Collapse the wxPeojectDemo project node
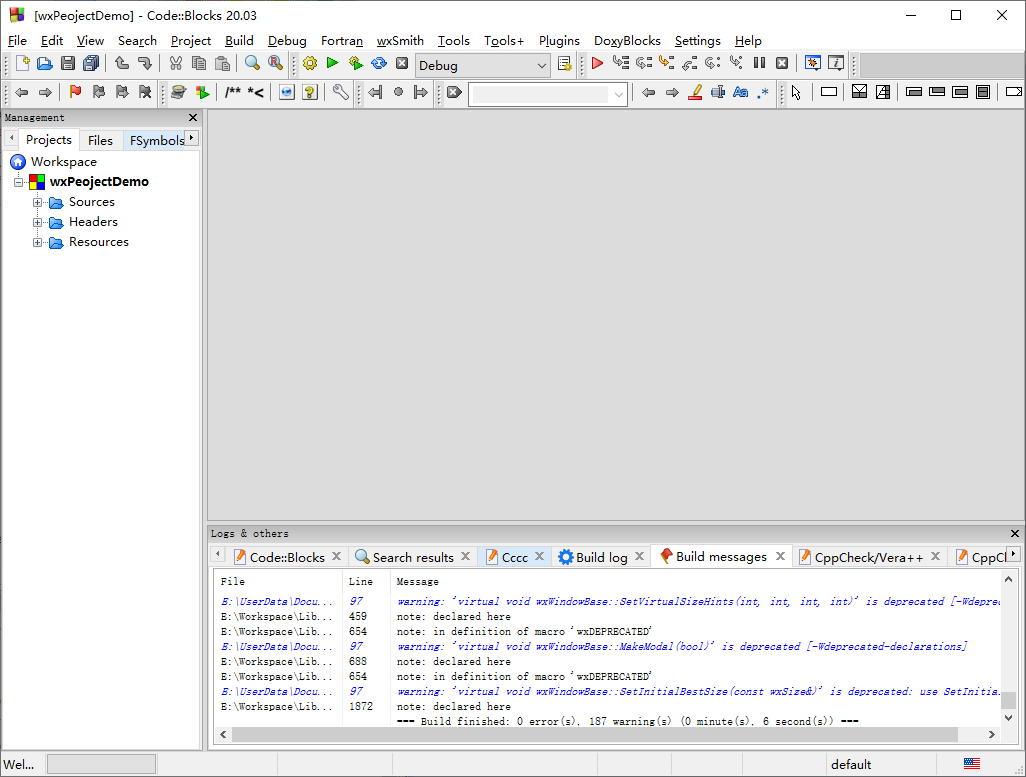The width and height of the screenshot is (1026, 777). (x=18, y=182)
